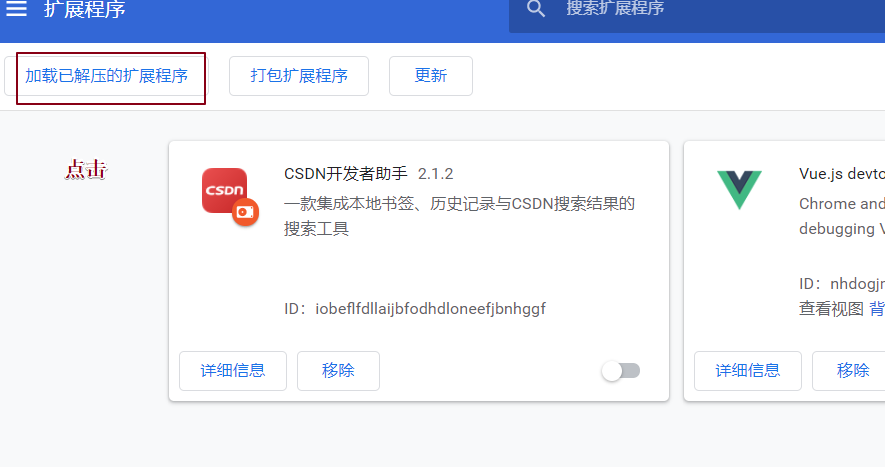Click the CSDN extension description text

pos(459,216)
